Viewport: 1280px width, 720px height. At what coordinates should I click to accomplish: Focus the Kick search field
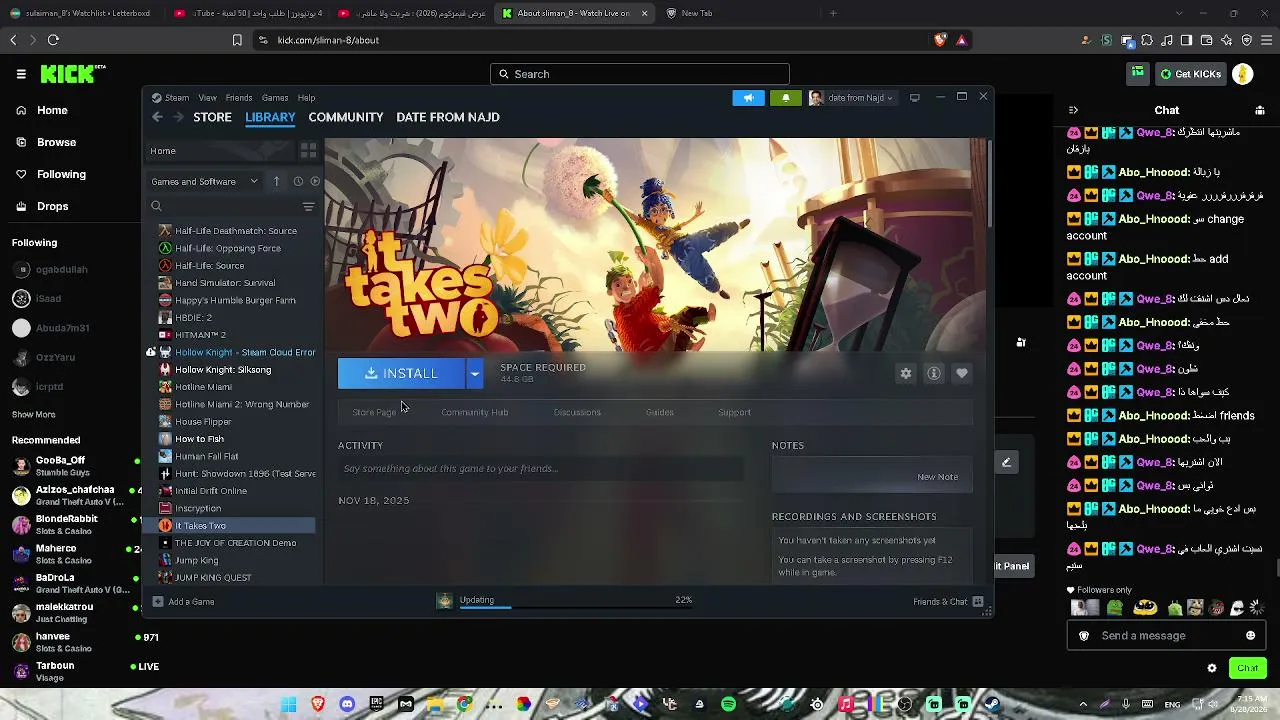(640, 74)
